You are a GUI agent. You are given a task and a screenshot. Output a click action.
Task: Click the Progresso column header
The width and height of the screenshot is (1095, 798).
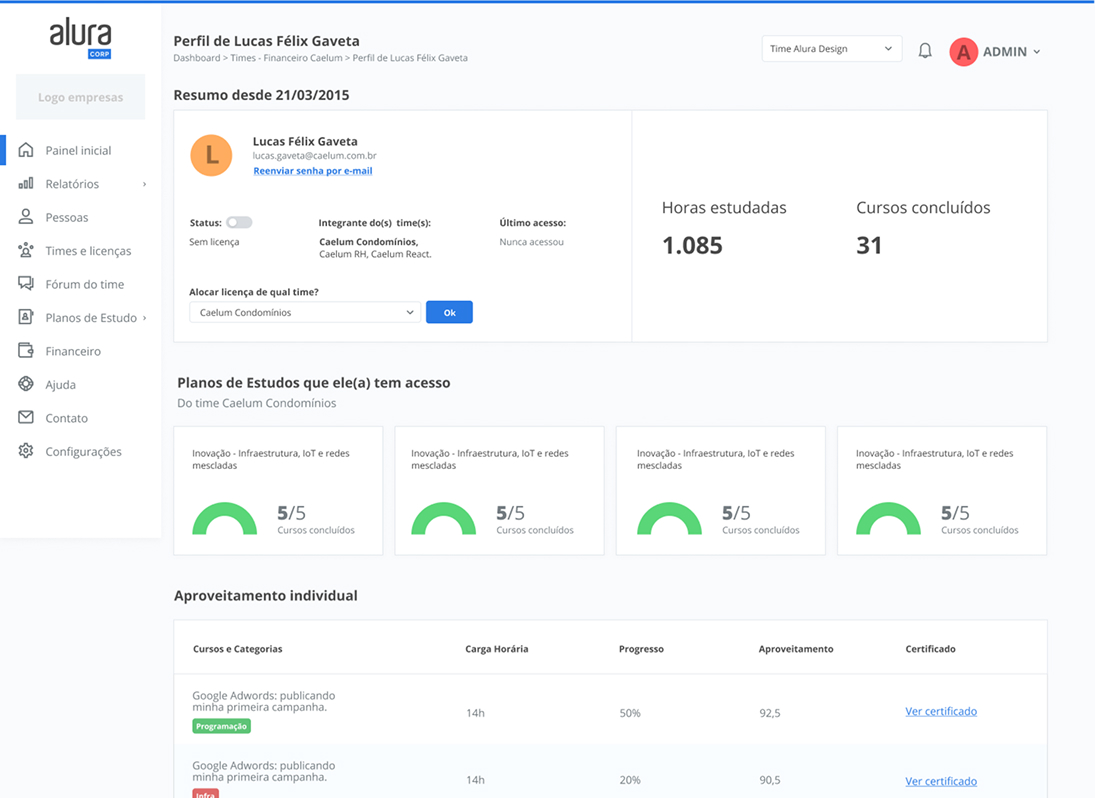[x=641, y=649]
